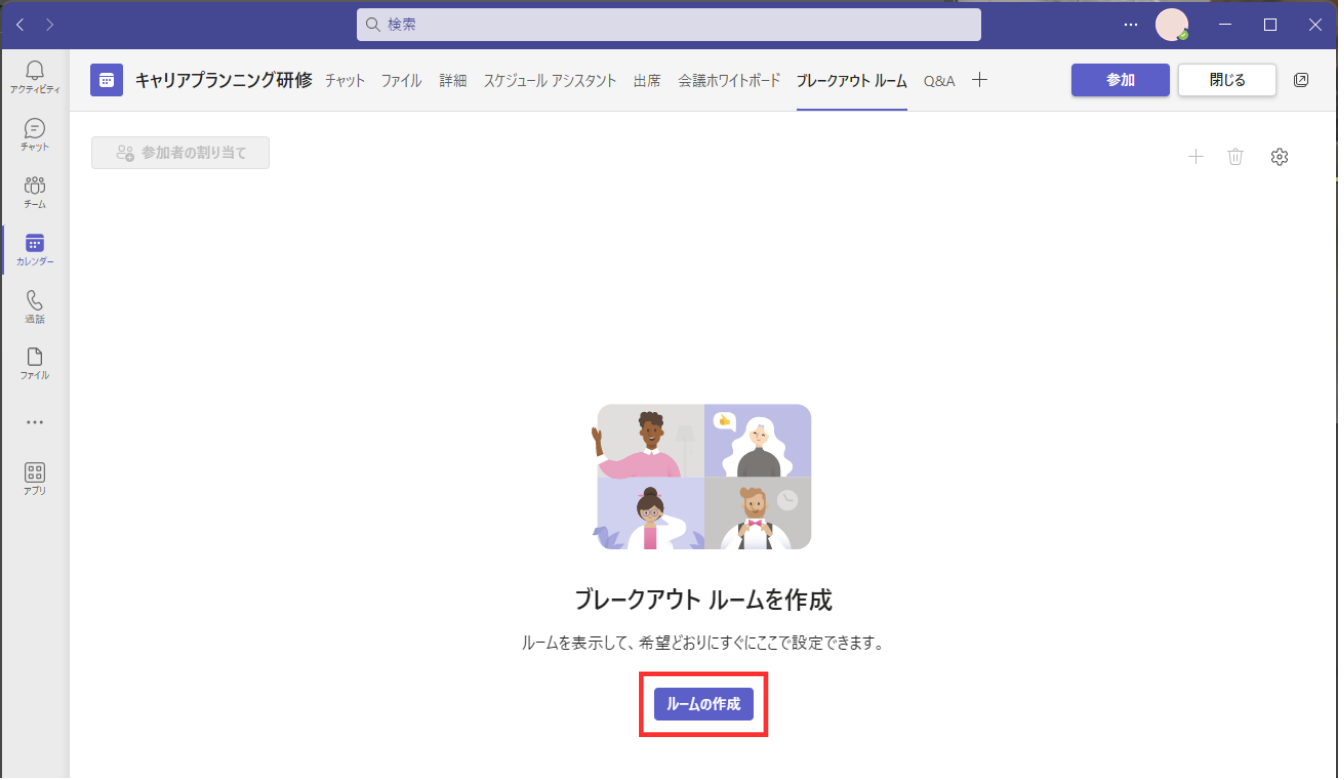Switch to the チャット tab
The height and width of the screenshot is (780, 1344).
(345, 81)
